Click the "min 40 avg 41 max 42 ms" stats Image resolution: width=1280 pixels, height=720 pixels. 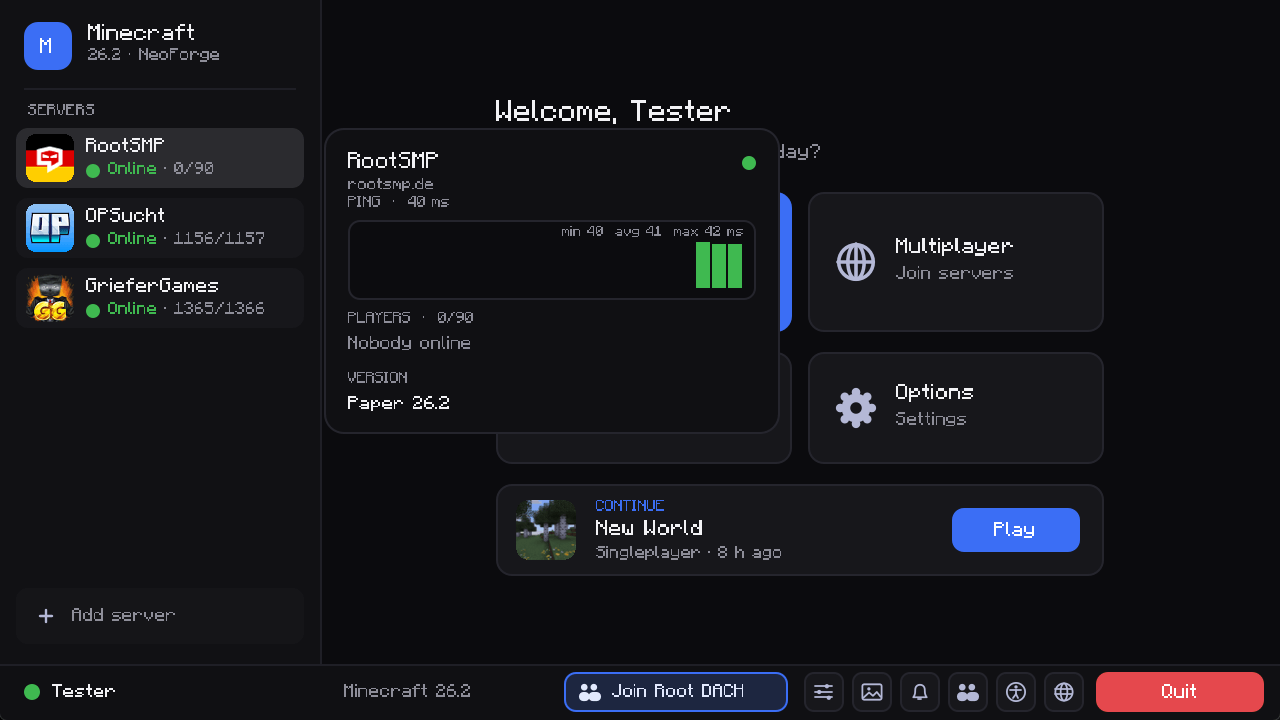pyautogui.click(x=652, y=232)
